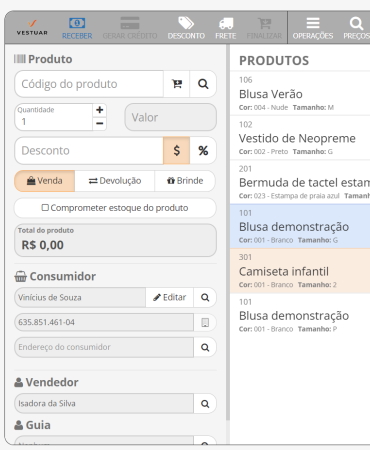This screenshot has width=370, height=450.
Task: Increase quantity with the plus button
Action: coord(99,110)
